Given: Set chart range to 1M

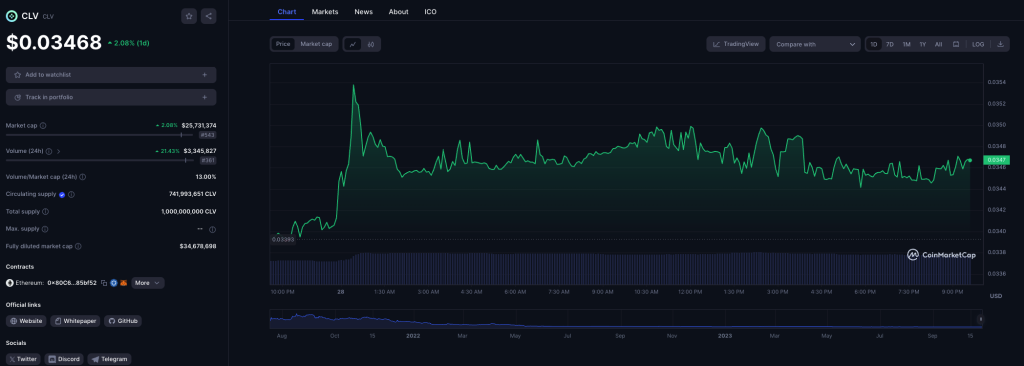Looking at the screenshot, I should (x=906, y=44).
